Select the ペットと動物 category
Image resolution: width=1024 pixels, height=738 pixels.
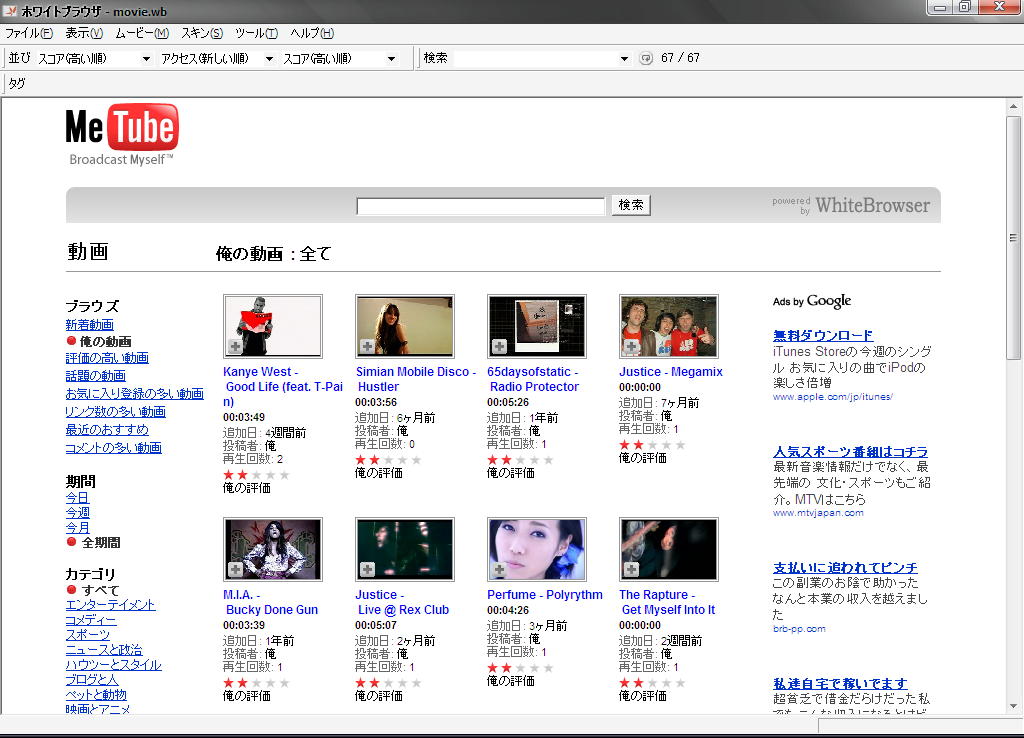click(96, 695)
